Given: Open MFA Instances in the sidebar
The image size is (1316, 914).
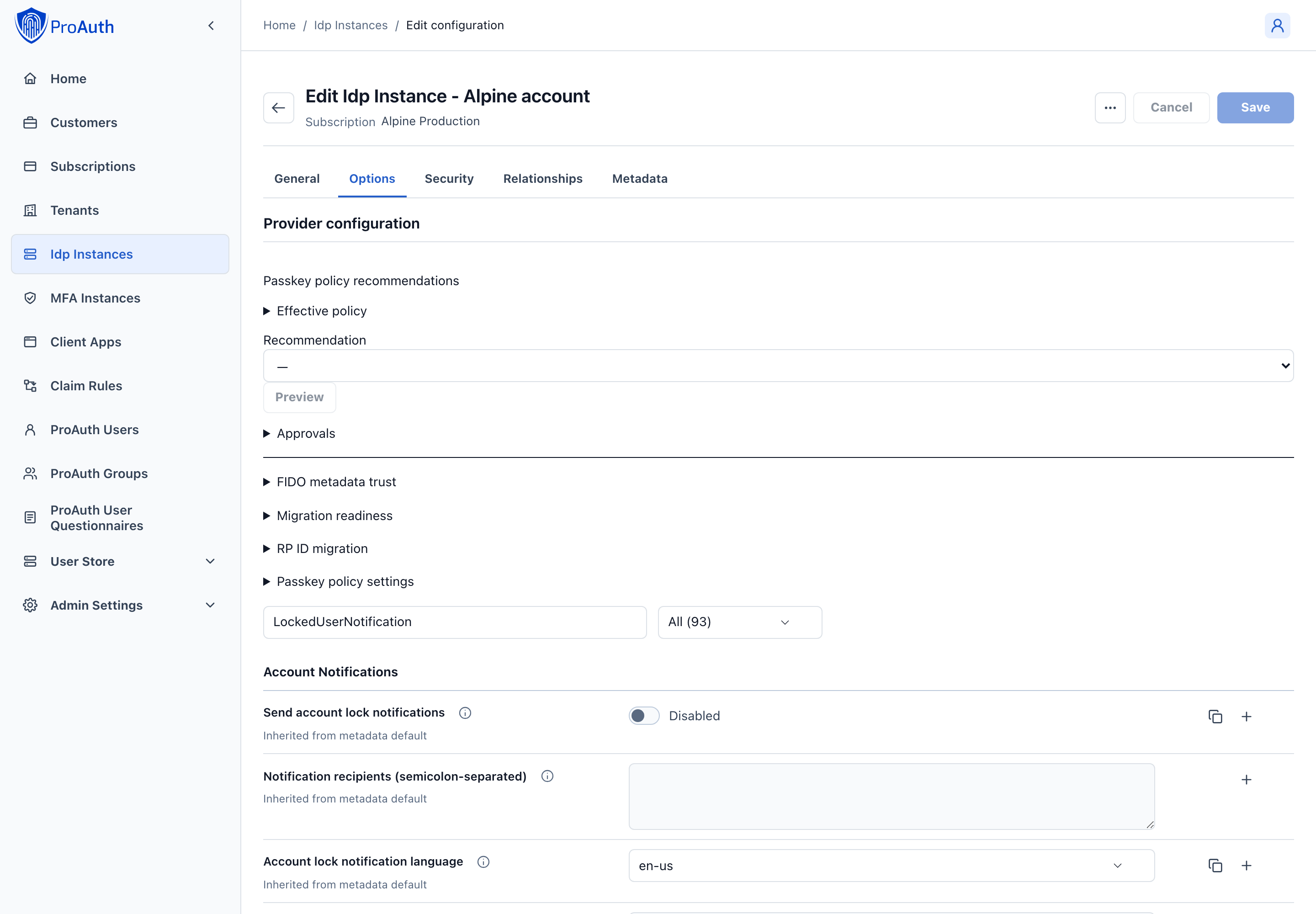Looking at the screenshot, I should (x=120, y=298).
